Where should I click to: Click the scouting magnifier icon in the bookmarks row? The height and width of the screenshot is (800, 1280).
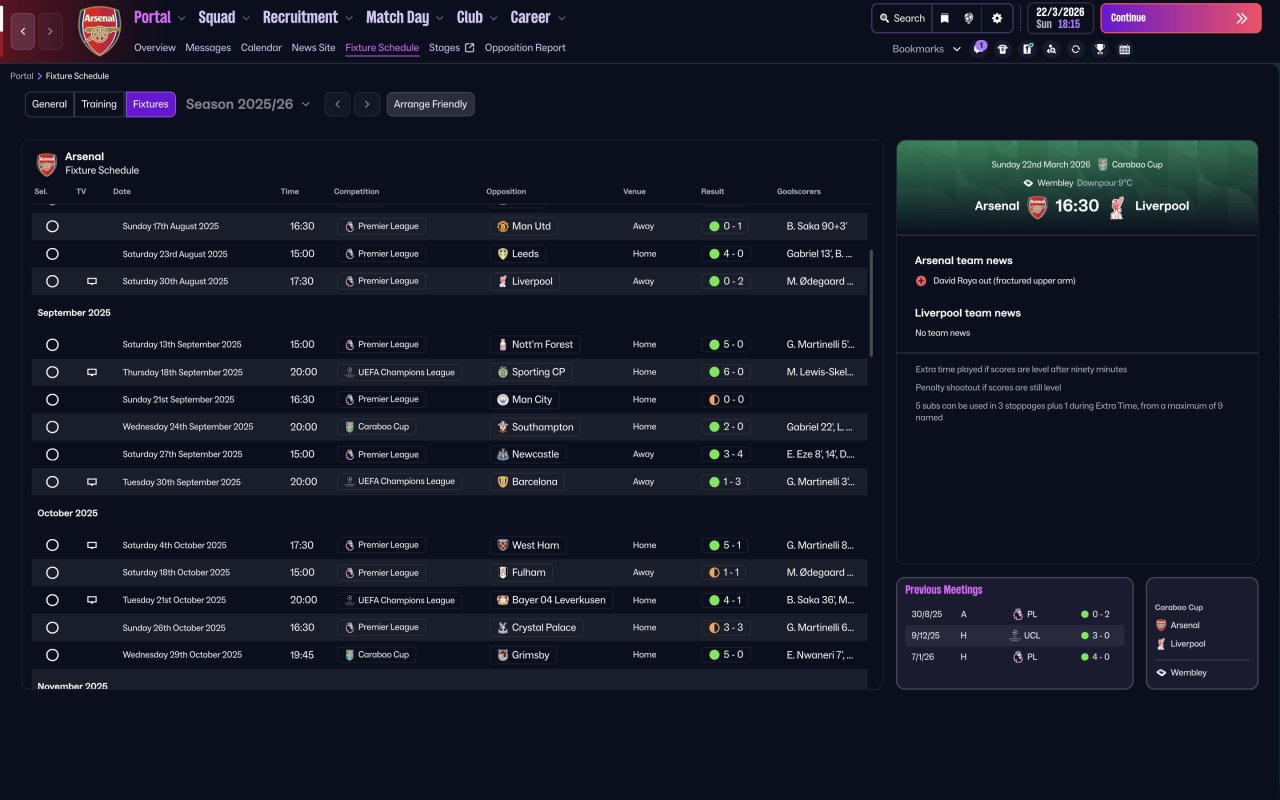pos(1051,49)
